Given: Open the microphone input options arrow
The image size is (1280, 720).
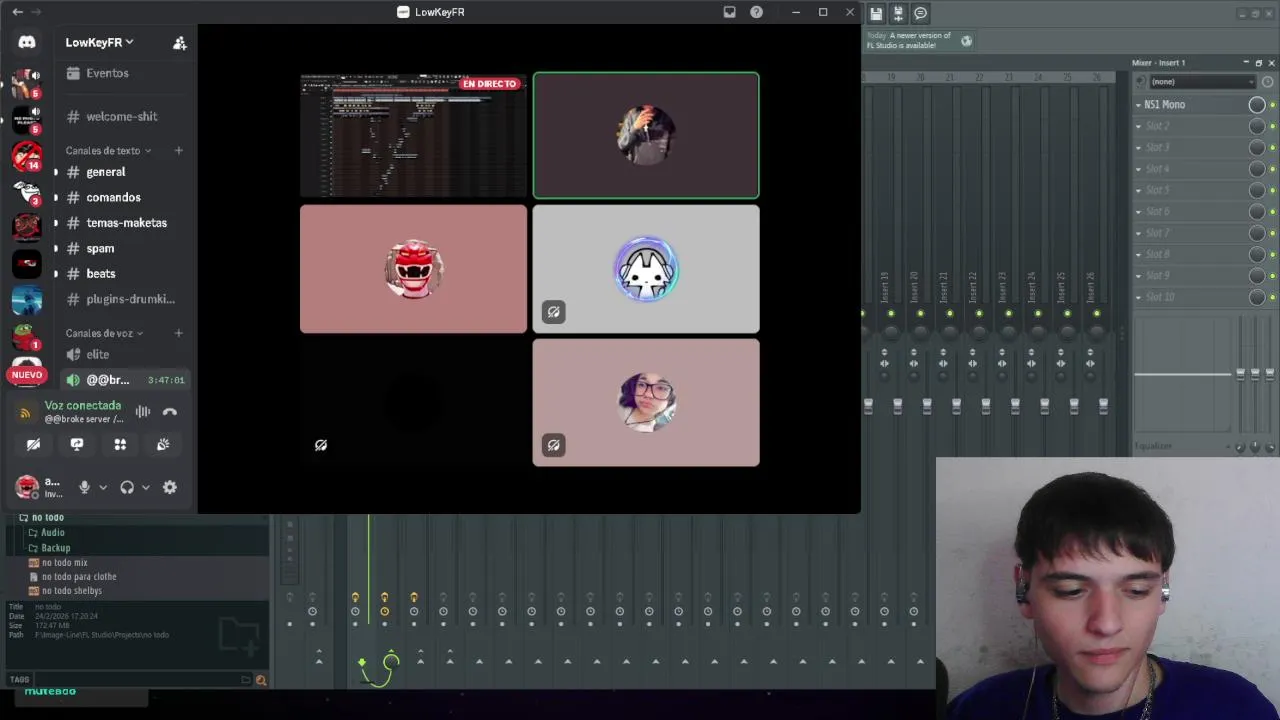Looking at the screenshot, I should (x=102, y=487).
